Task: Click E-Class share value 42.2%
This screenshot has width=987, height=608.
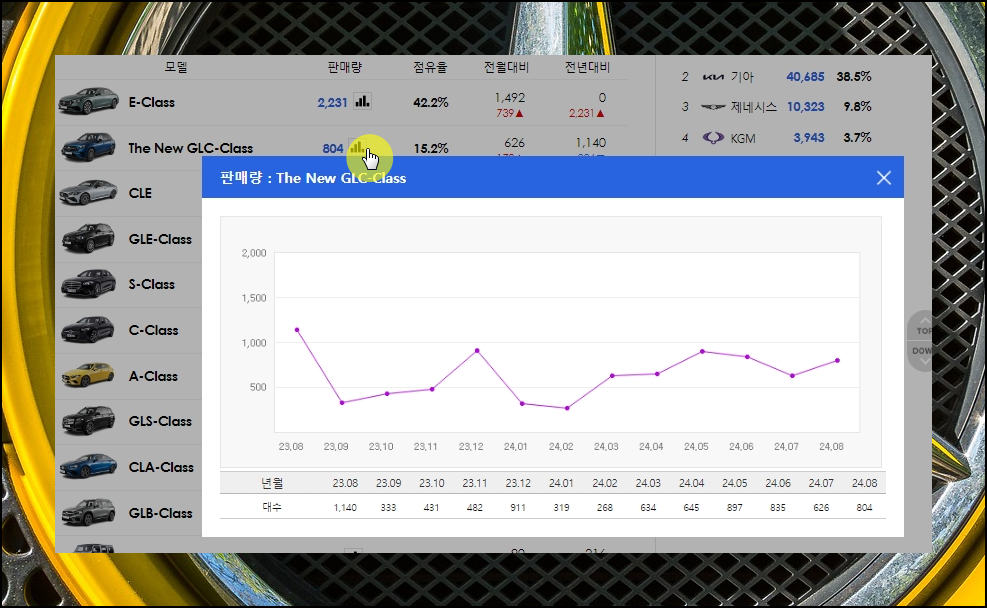Action: (431, 103)
